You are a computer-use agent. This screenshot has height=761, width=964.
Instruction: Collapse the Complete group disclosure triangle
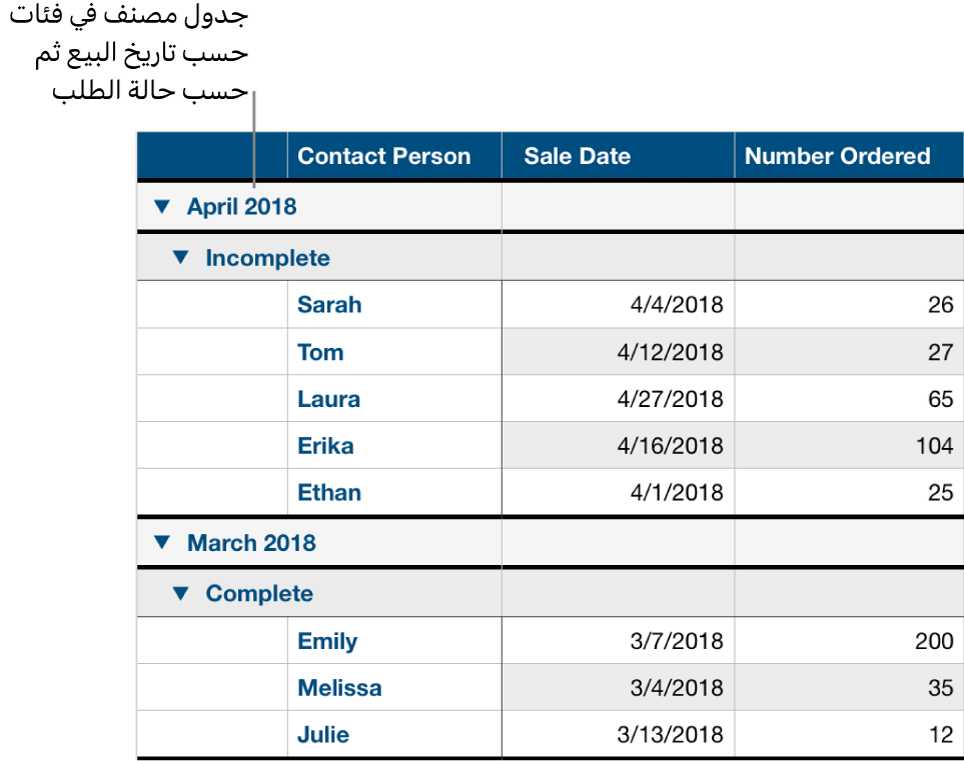coord(183,592)
